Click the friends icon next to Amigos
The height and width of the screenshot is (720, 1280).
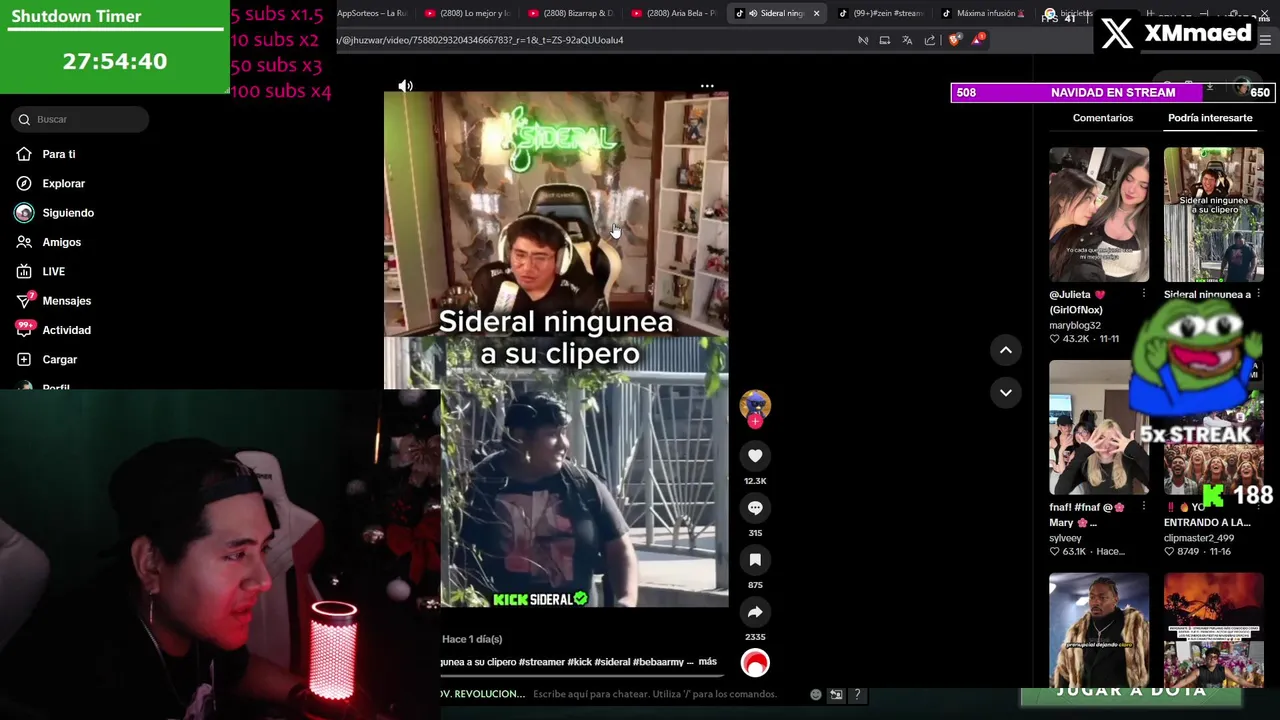tap(24, 242)
